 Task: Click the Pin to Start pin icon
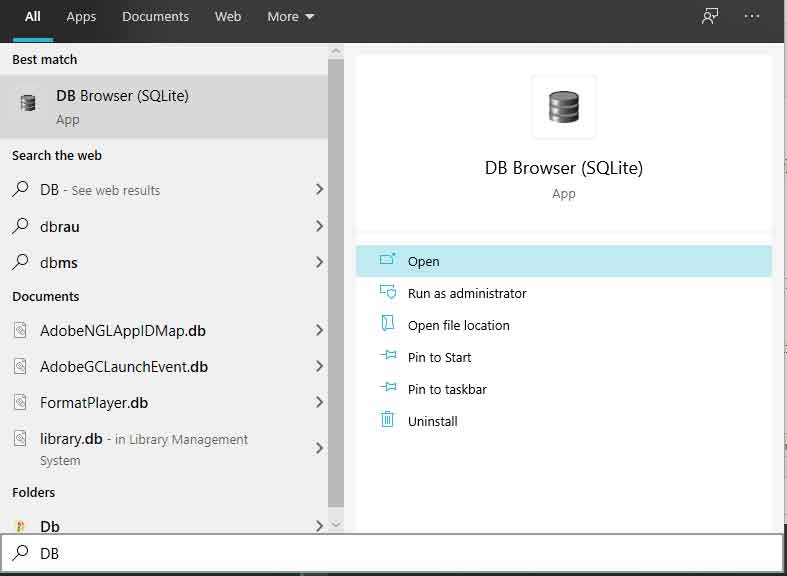click(x=388, y=355)
